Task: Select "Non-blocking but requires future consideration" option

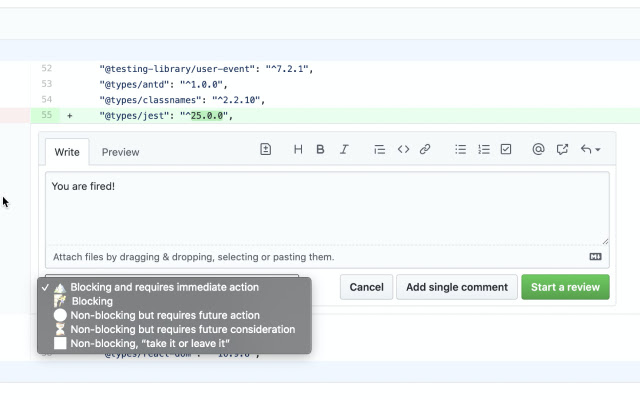Action: [x=182, y=329]
